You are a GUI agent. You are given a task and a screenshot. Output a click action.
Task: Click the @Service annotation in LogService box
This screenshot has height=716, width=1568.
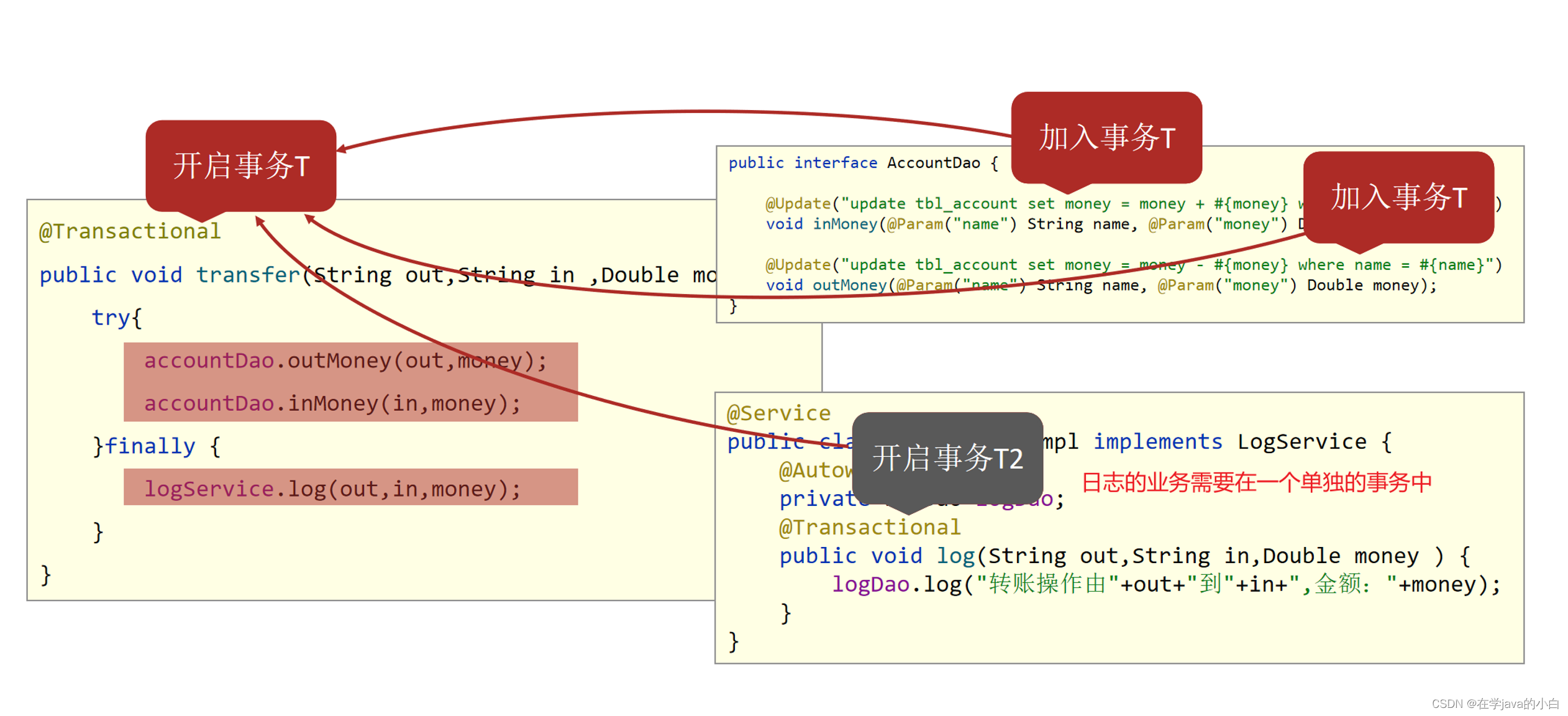click(x=778, y=413)
